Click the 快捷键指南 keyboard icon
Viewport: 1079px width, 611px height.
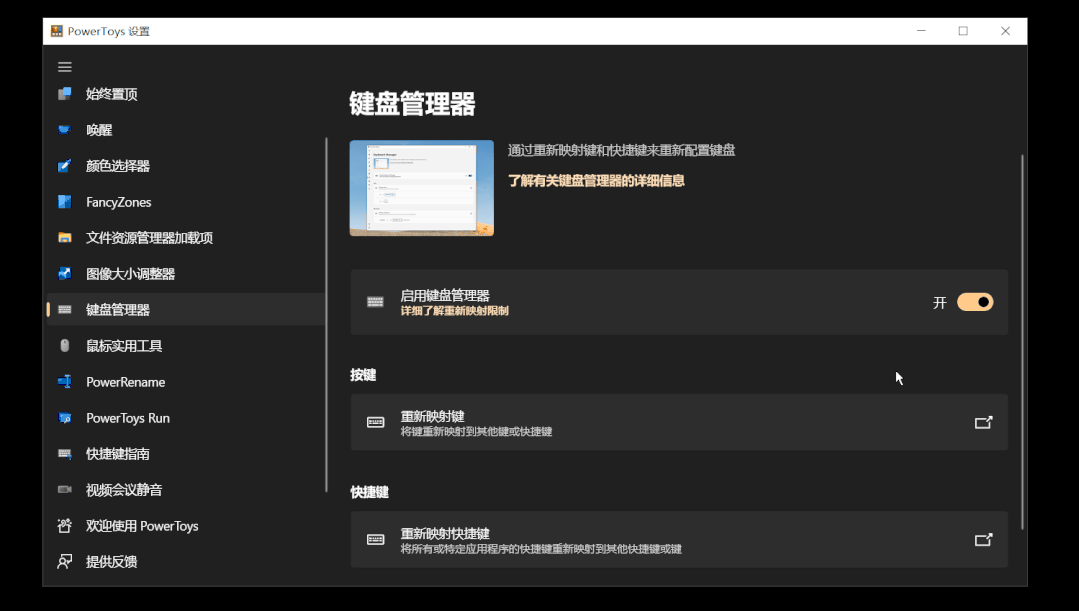pos(65,453)
